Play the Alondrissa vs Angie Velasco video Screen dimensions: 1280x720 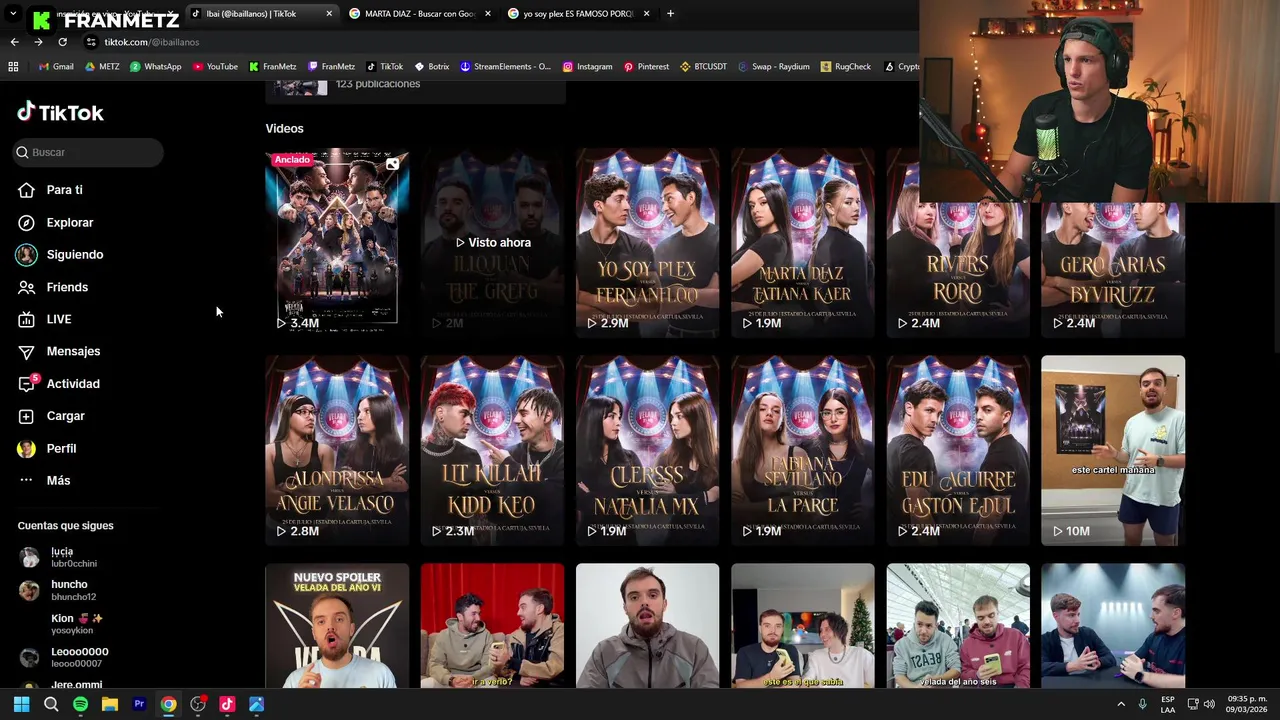click(x=337, y=450)
